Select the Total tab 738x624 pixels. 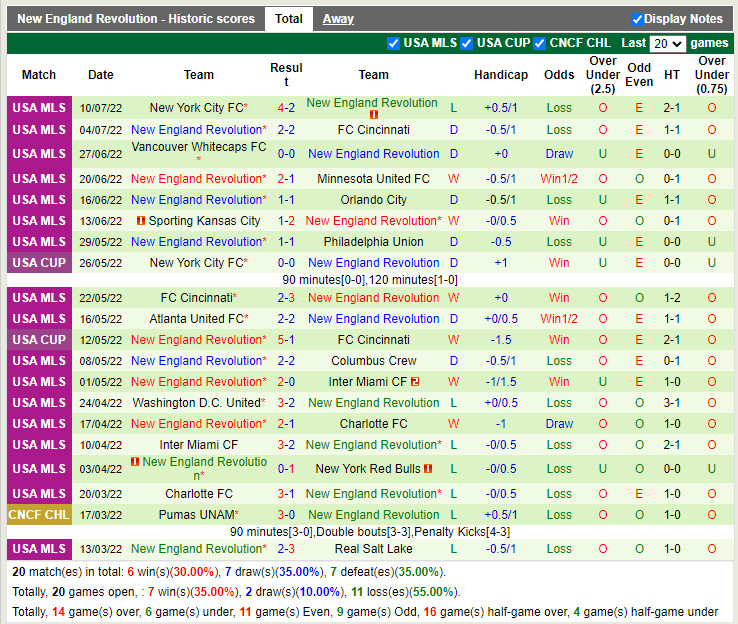tap(289, 19)
